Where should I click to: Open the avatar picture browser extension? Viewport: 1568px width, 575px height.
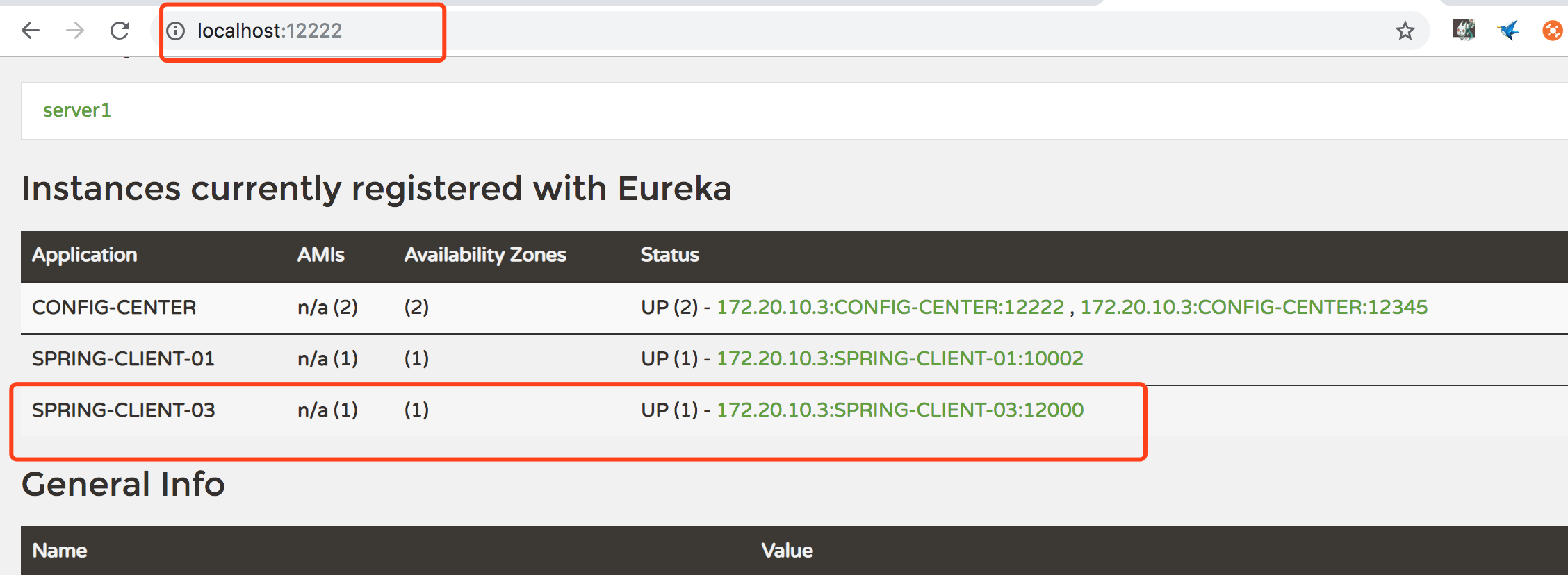coord(1463,30)
